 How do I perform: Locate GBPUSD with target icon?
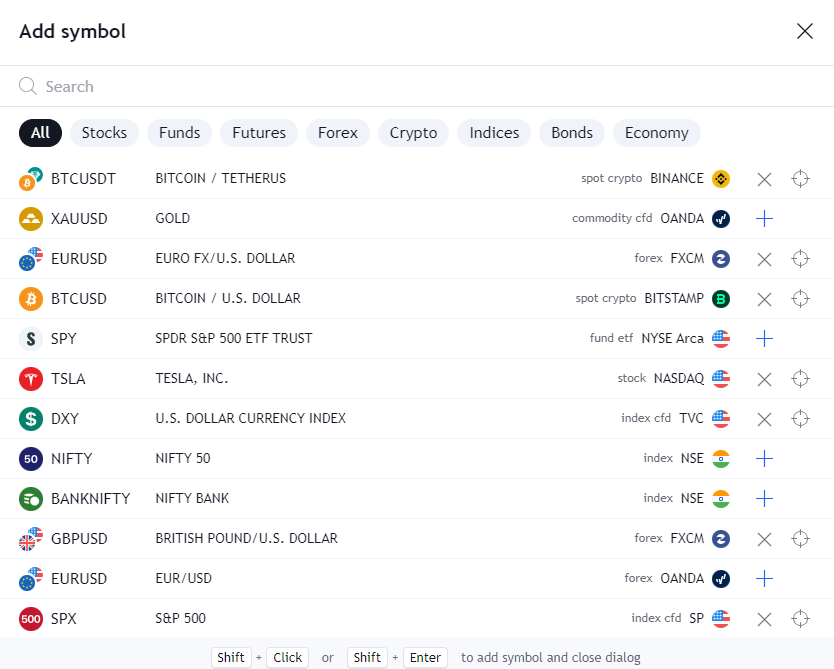(800, 539)
